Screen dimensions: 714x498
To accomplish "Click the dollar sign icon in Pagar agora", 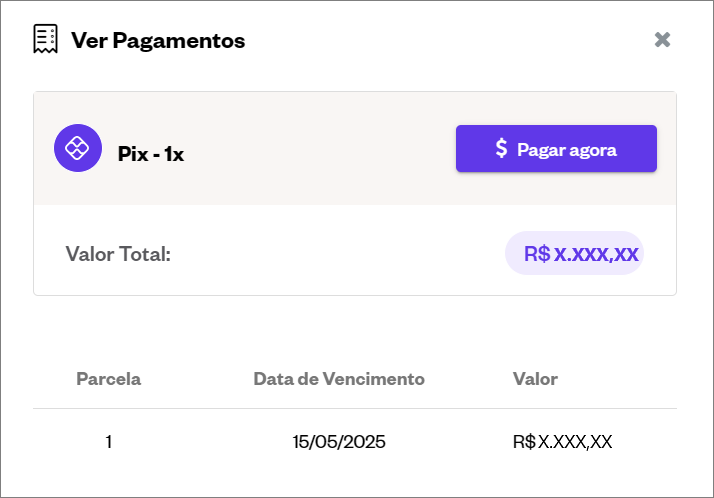I will 501,148.
